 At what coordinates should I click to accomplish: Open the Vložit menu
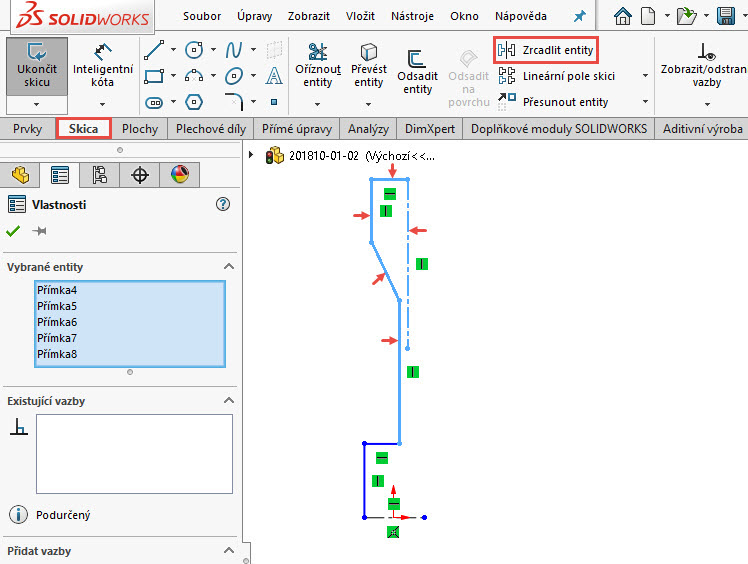[360, 16]
